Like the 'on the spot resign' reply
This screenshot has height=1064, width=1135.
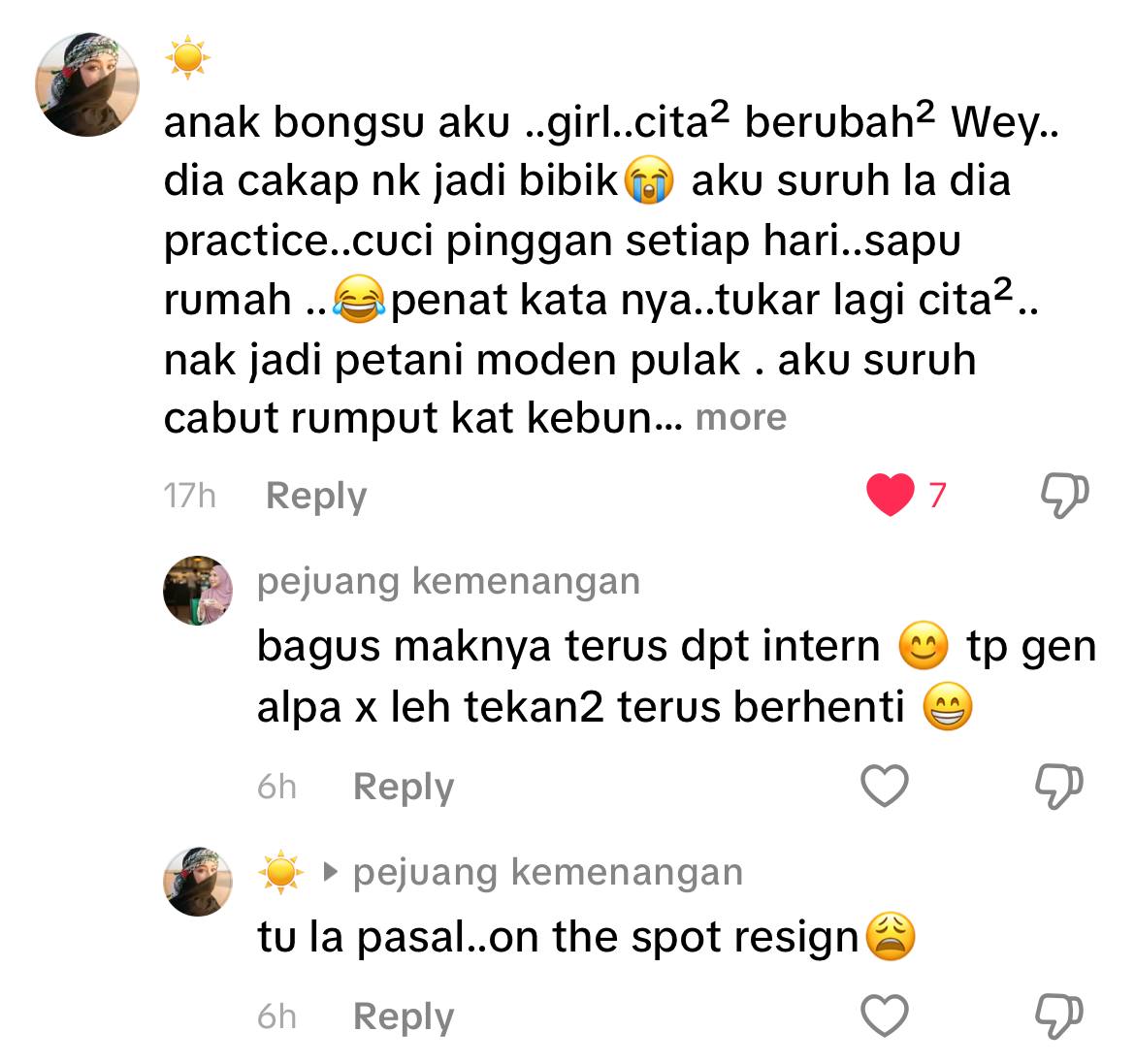pyautogui.click(x=885, y=1016)
